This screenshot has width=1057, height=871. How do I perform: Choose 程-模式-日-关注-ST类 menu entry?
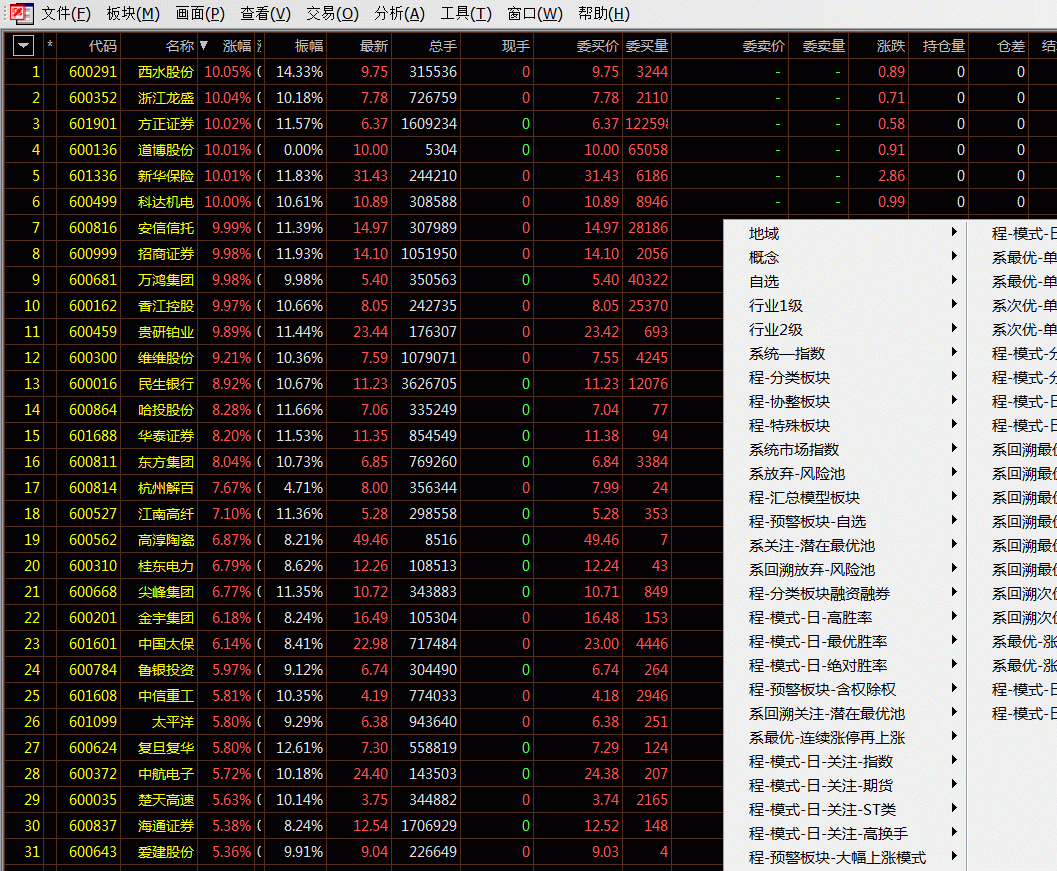[845, 810]
